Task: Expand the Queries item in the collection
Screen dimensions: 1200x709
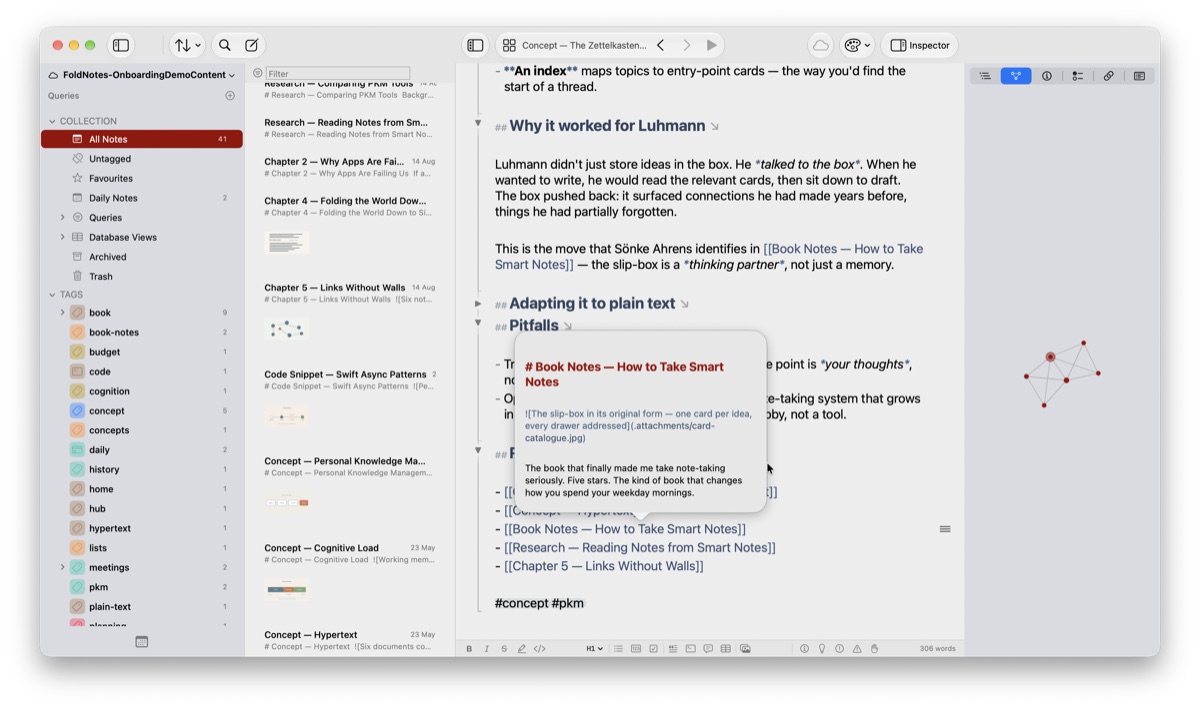Action: [x=62, y=217]
